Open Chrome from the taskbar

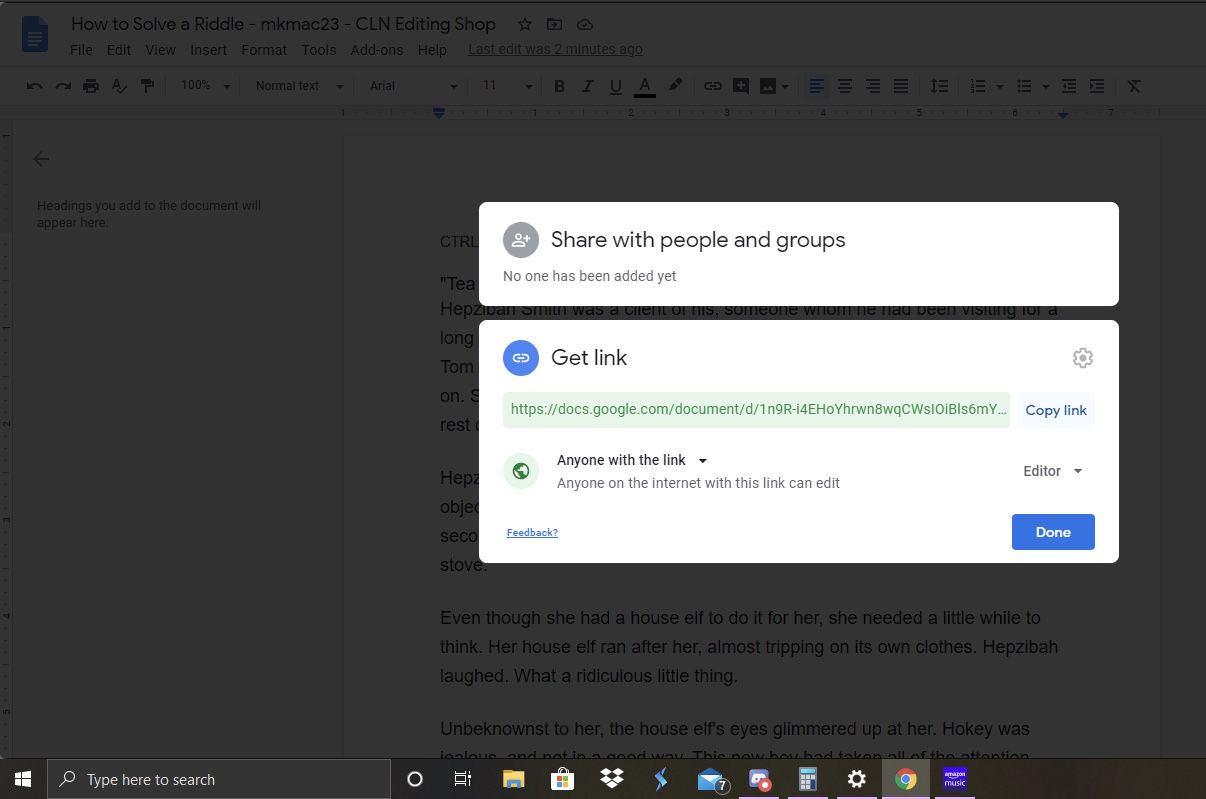905,779
